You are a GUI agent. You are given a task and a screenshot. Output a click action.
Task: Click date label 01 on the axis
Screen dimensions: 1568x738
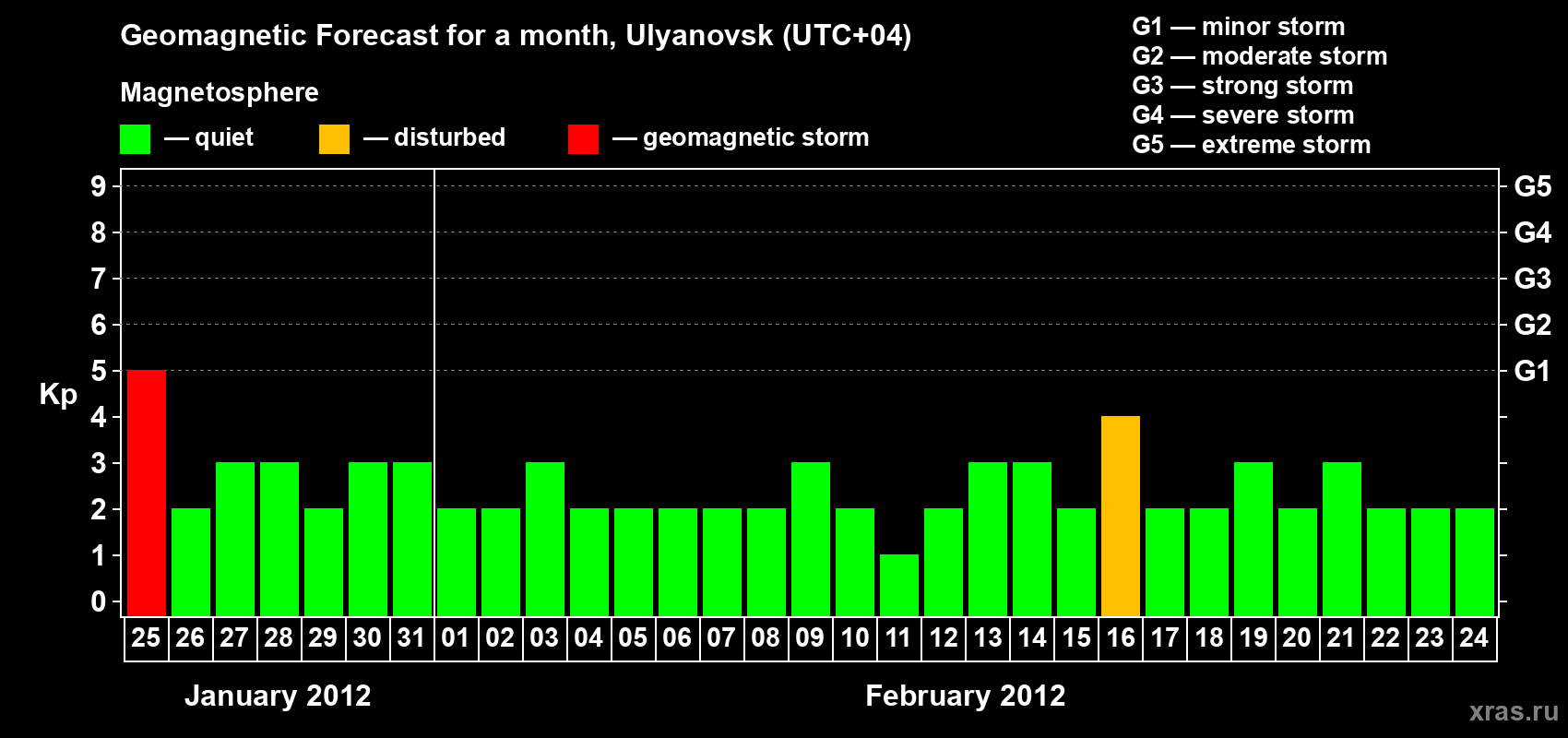(x=456, y=637)
